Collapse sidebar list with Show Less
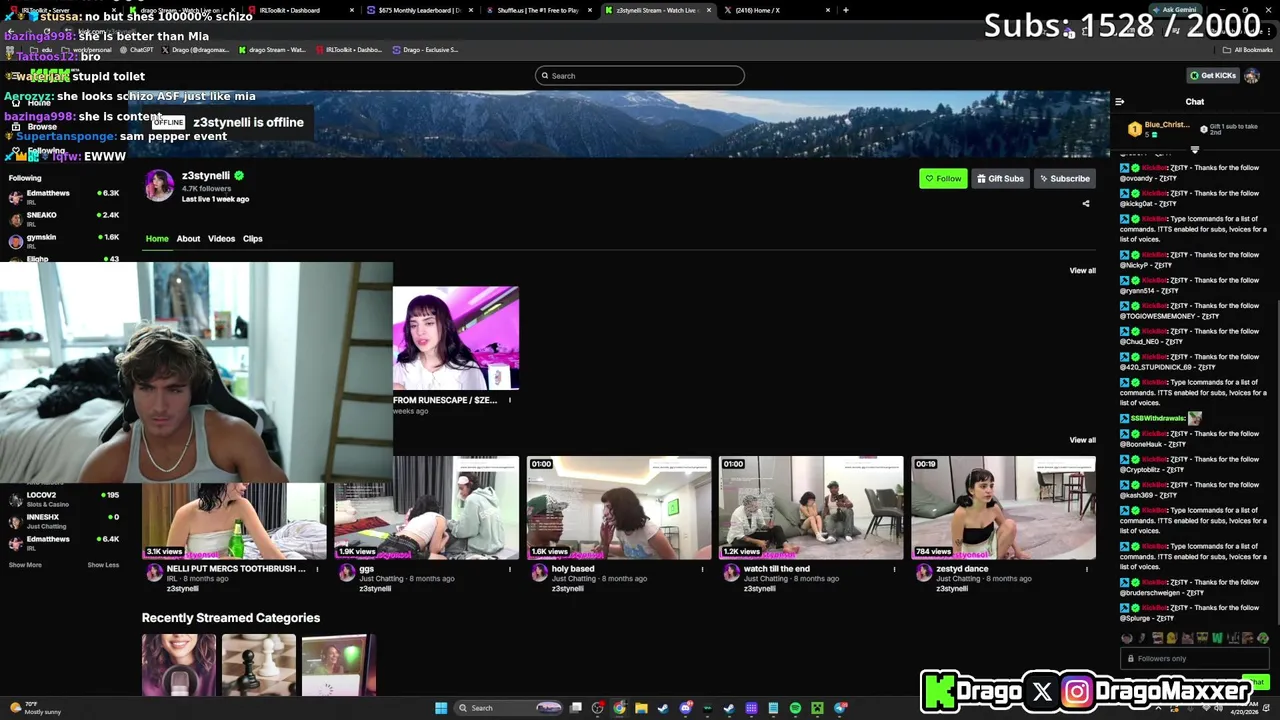The width and height of the screenshot is (1280, 720). coord(103,565)
